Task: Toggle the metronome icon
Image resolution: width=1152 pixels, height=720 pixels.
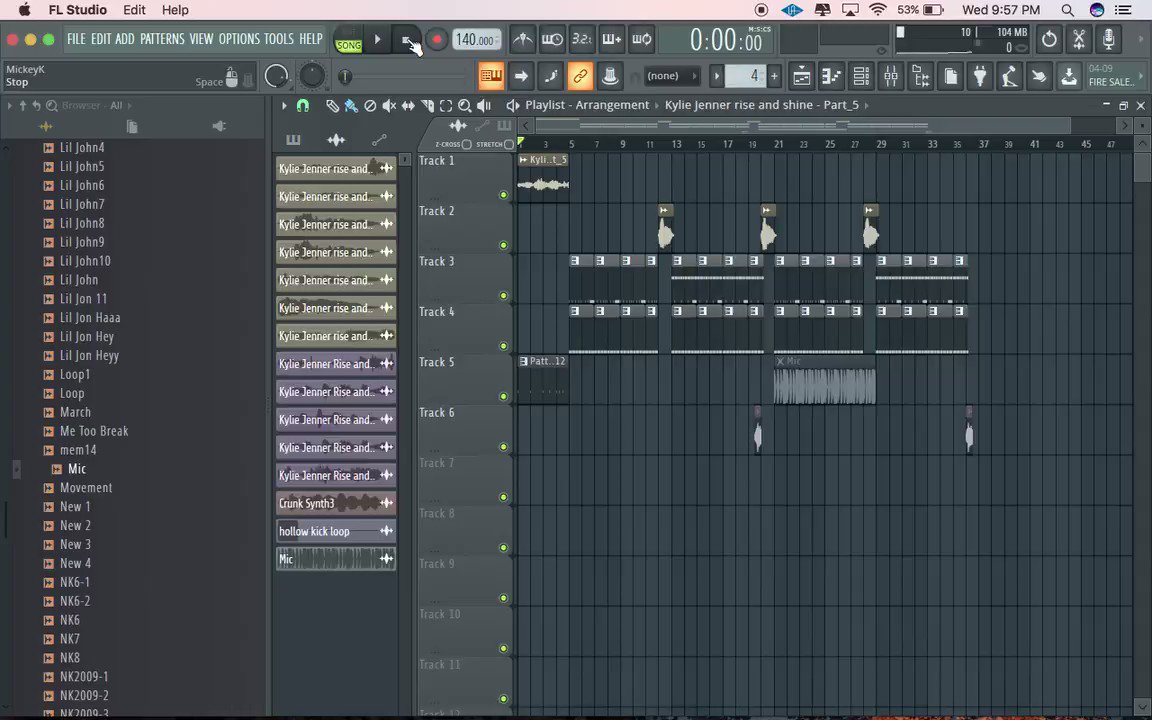Action: point(522,39)
